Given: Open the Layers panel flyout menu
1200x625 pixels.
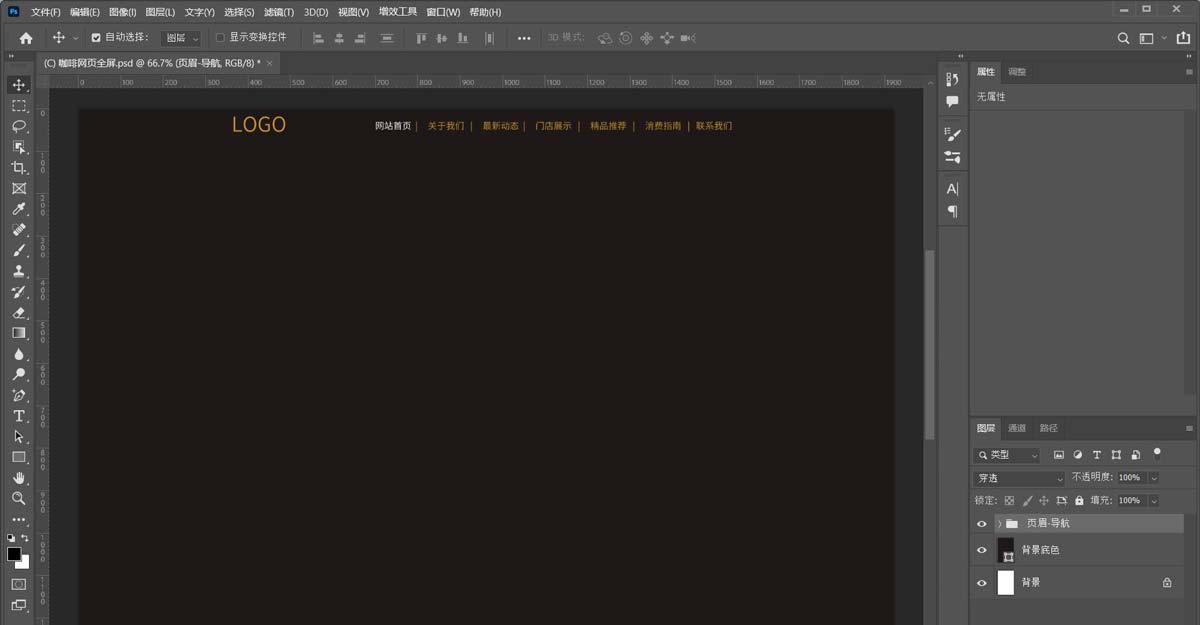Looking at the screenshot, I should coord(1190,428).
